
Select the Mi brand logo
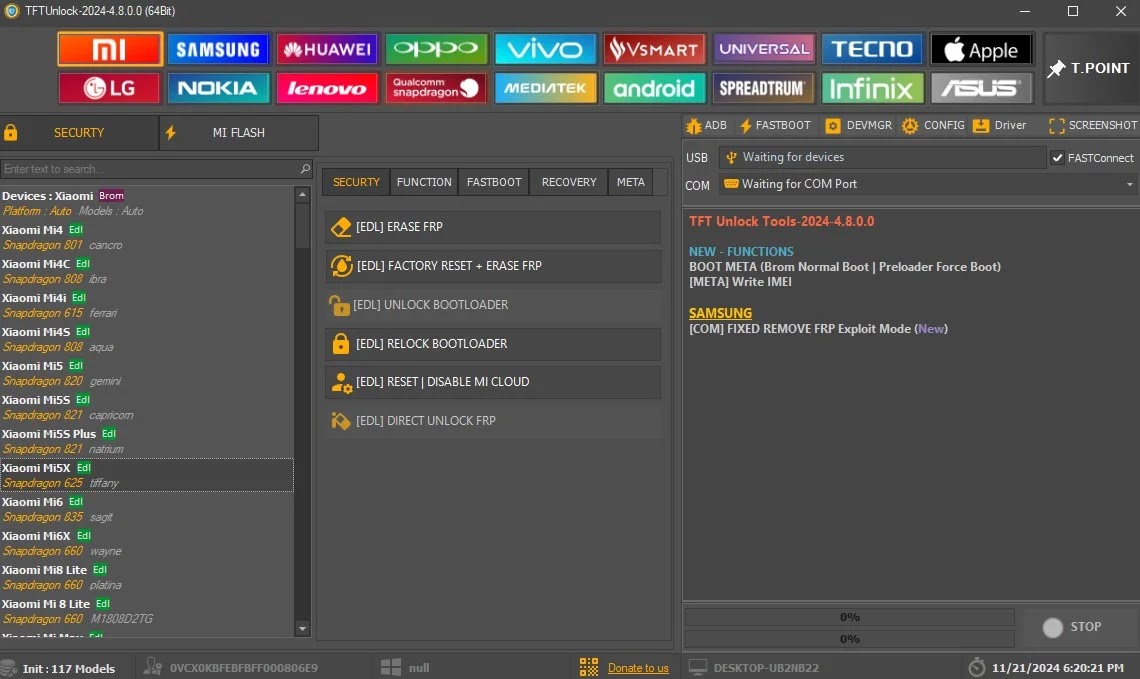pos(110,49)
